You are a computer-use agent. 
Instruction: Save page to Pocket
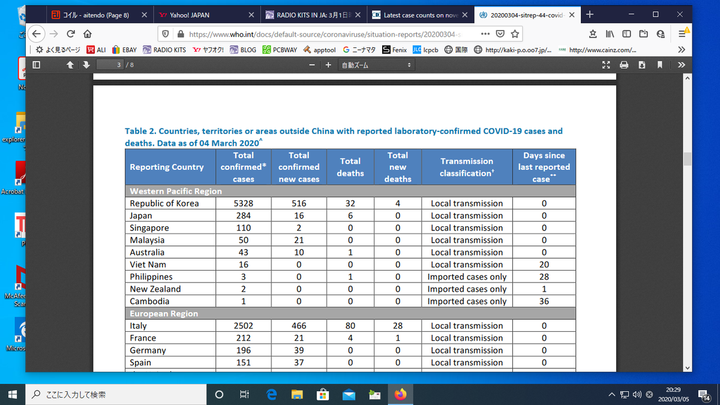(x=500, y=34)
